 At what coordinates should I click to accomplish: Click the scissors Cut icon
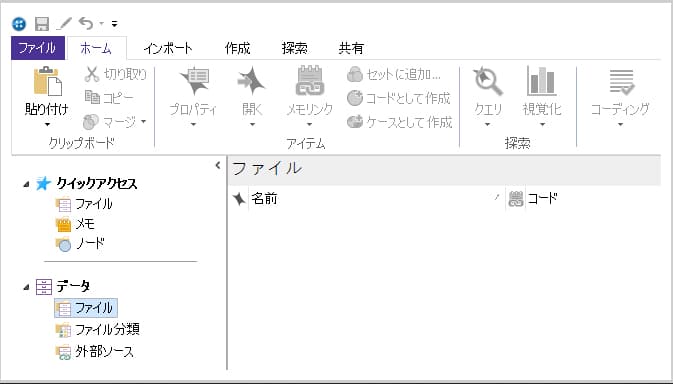pos(91,74)
